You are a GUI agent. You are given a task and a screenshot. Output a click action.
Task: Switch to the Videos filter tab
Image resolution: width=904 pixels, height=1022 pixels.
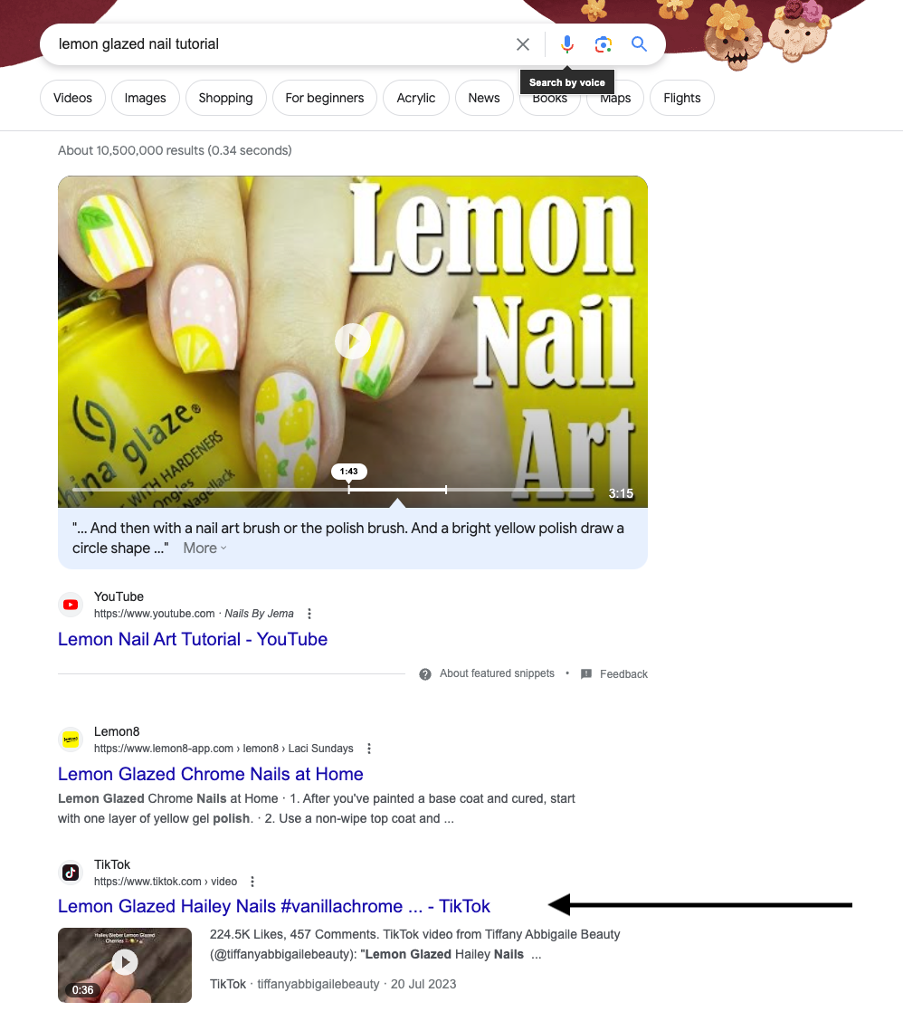(72, 98)
